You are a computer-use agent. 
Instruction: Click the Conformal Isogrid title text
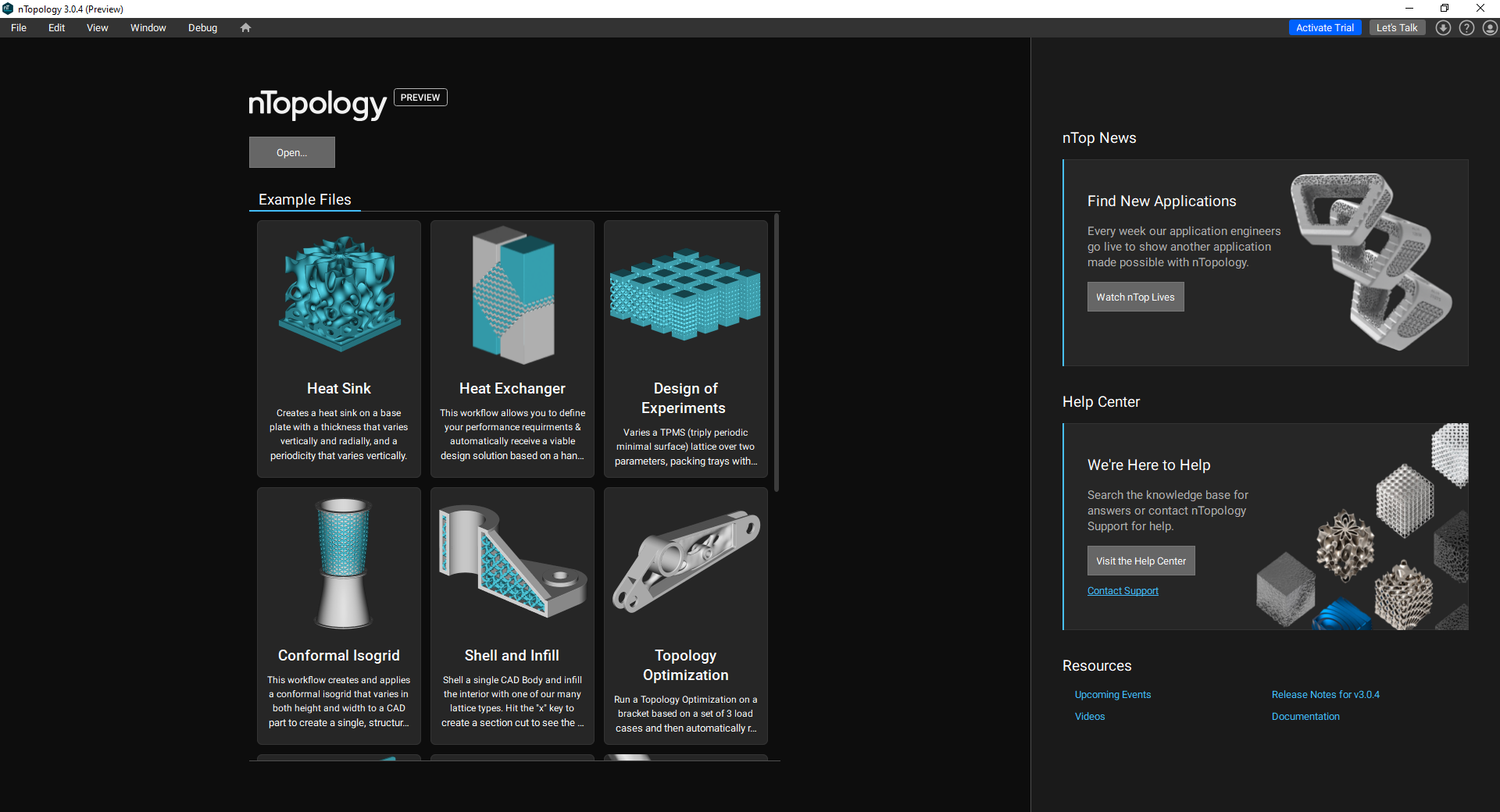click(339, 656)
